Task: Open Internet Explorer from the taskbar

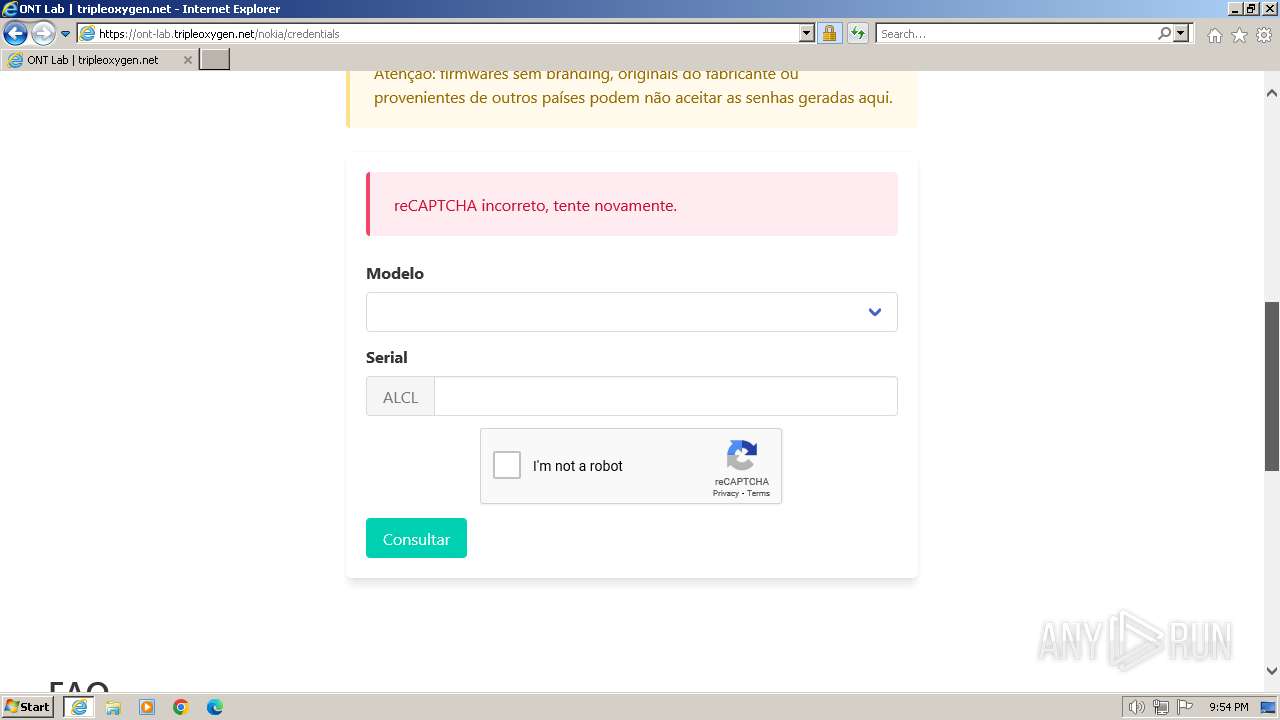Action: click(x=79, y=707)
